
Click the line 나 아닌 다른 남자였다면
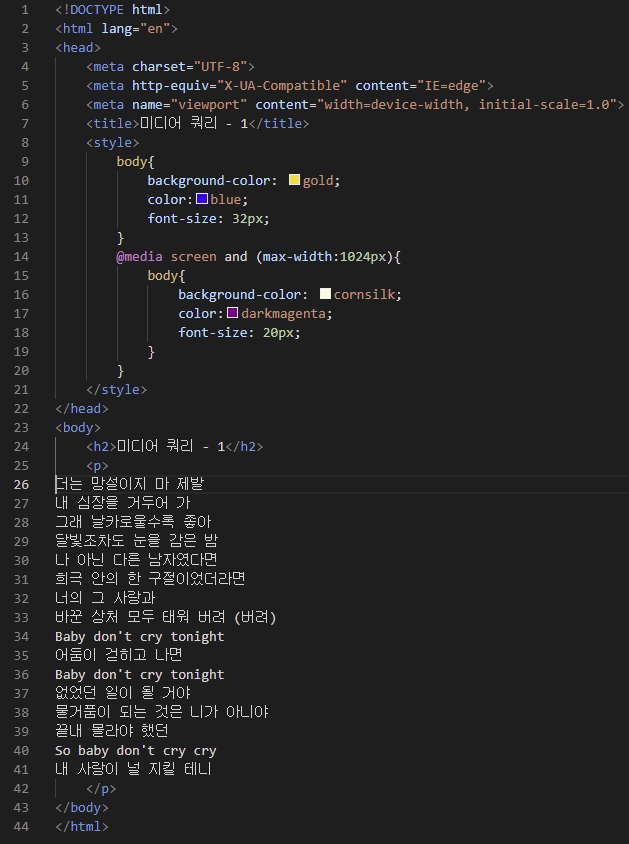pos(136,560)
